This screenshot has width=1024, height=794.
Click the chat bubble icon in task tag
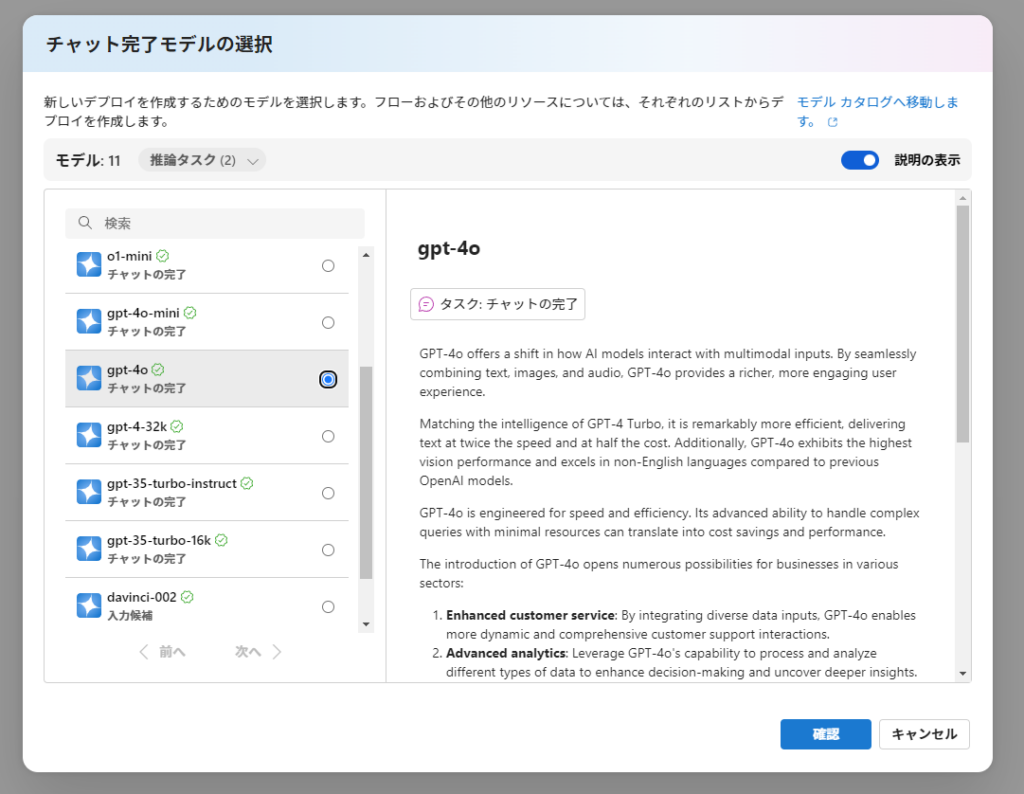[426, 304]
